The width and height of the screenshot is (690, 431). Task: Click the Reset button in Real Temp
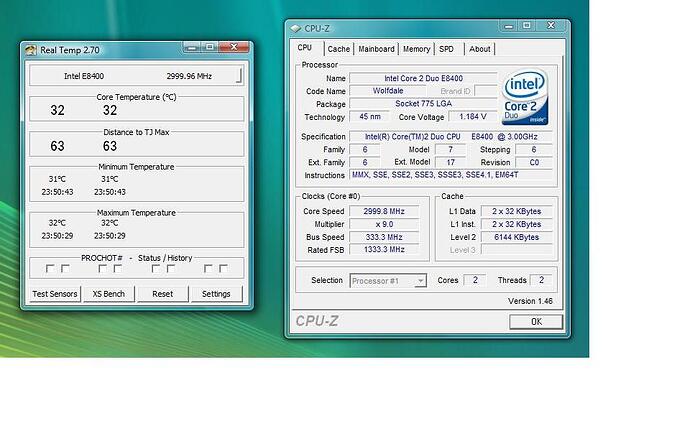[x=162, y=294]
